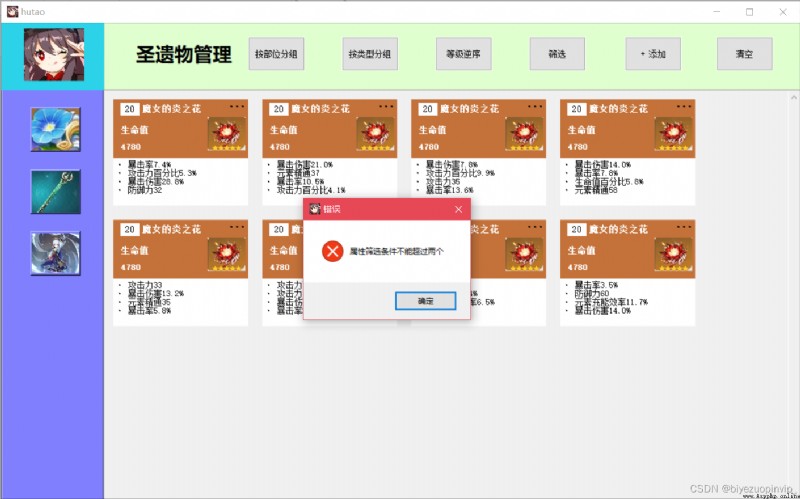Click the 属性筛选条件不能超过两个 error message
The width and height of the screenshot is (800, 499).
(x=396, y=252)
